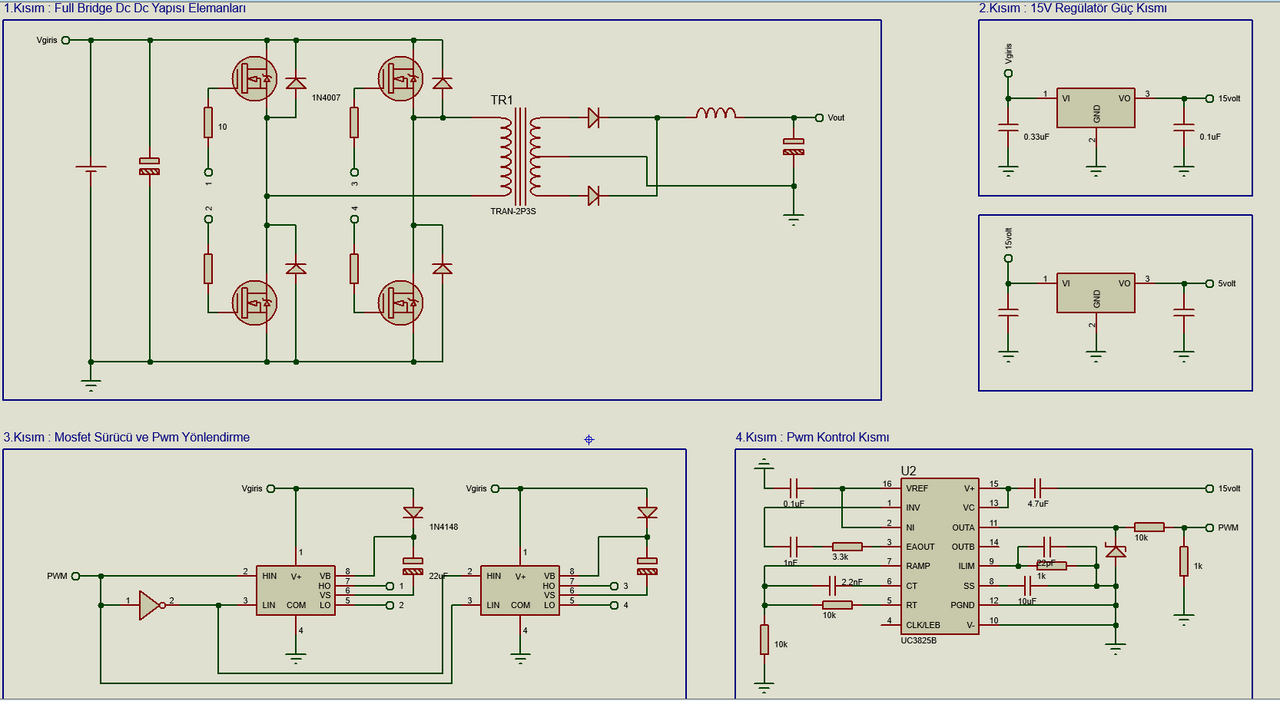Click the Zener diode near the OUTA line
1280x701 pixels.
click(x=1116, y=549)
